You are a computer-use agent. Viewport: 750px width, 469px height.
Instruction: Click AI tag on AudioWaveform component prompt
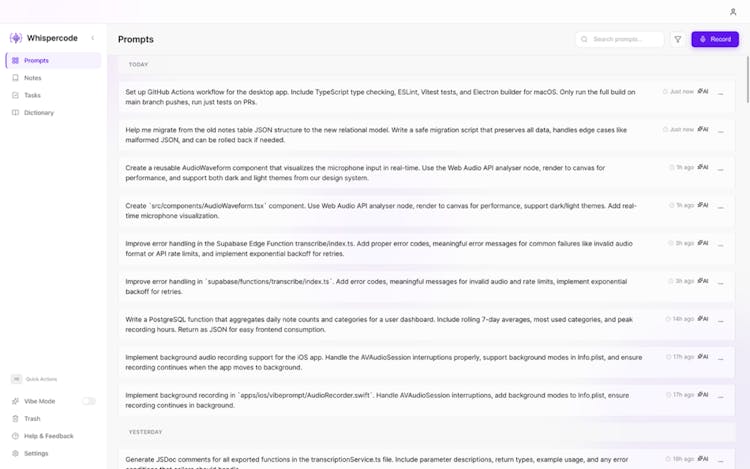(x=703, y=167)
